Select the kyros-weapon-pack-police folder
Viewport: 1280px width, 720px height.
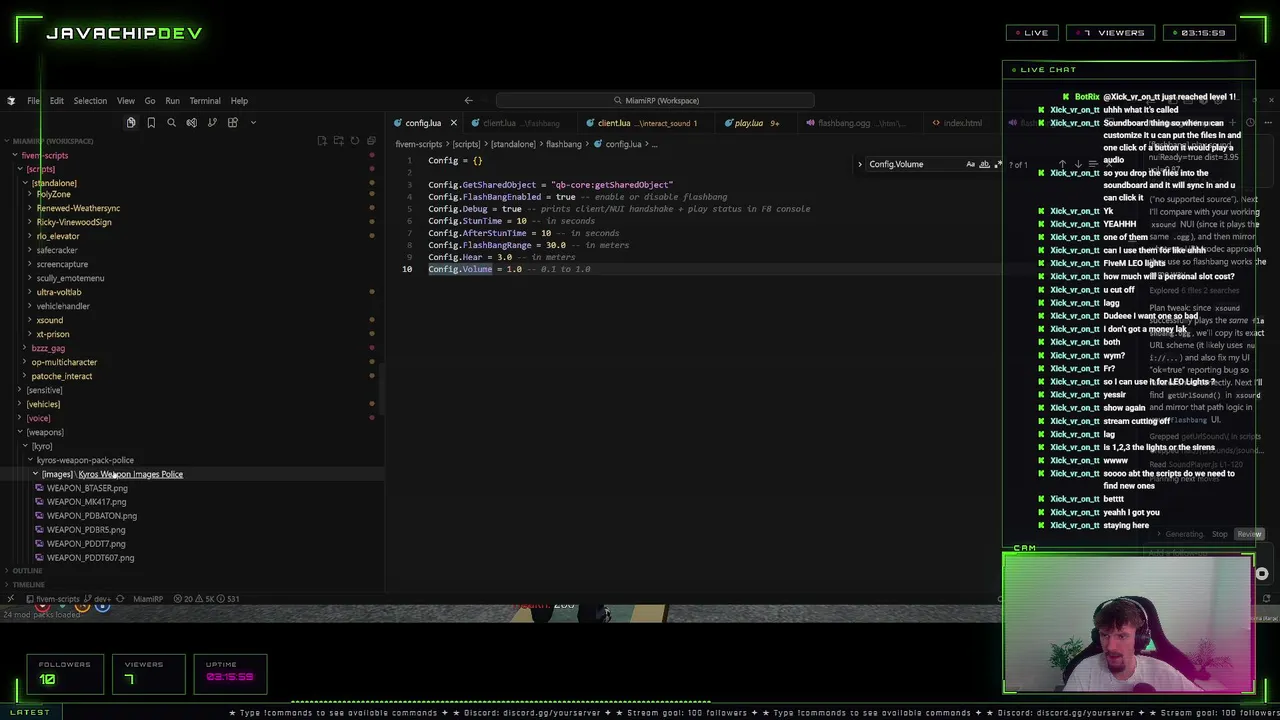pyautogui.click(x=85, y=460)
